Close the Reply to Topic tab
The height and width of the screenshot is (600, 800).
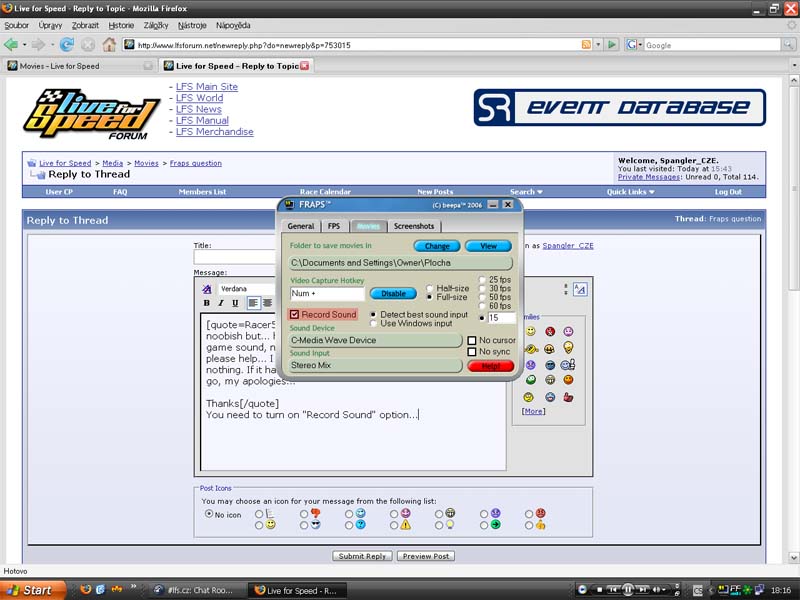(x=305, y=65)
